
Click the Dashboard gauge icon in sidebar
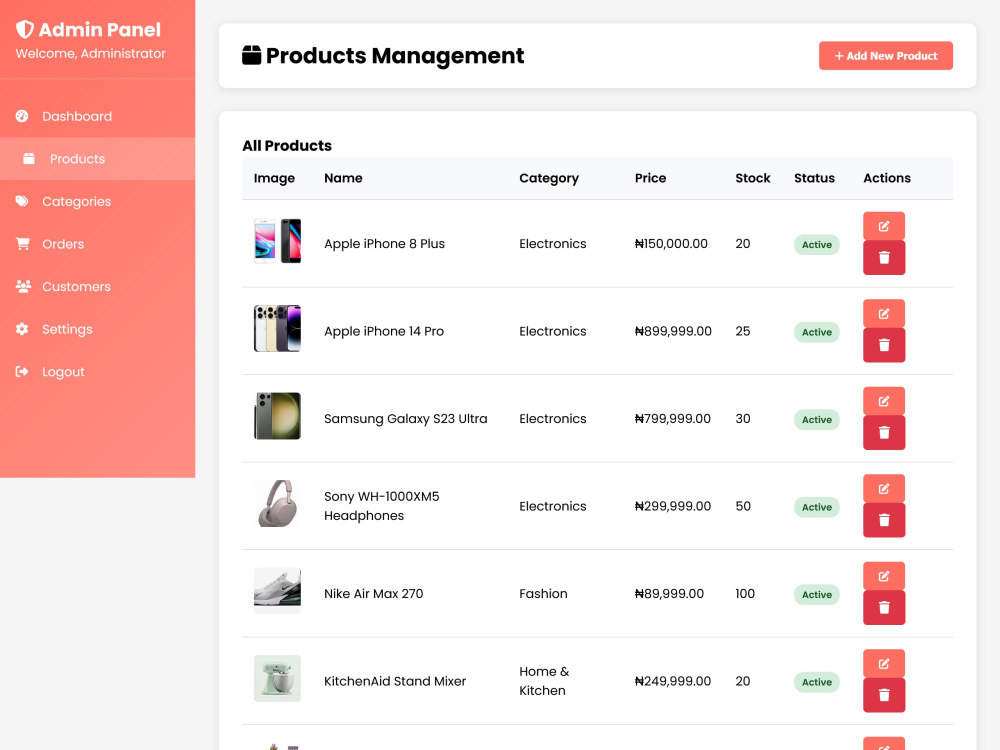[x=22, y=116]
